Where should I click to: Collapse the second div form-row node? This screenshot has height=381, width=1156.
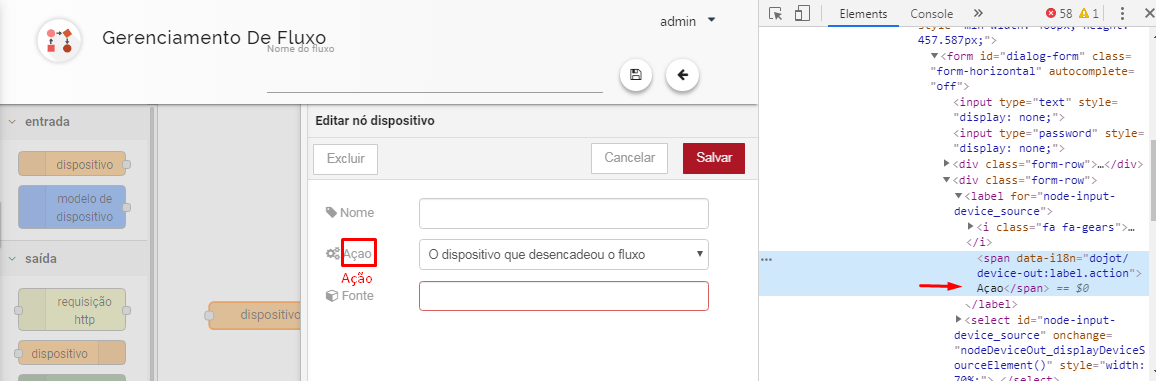point(947,180)
